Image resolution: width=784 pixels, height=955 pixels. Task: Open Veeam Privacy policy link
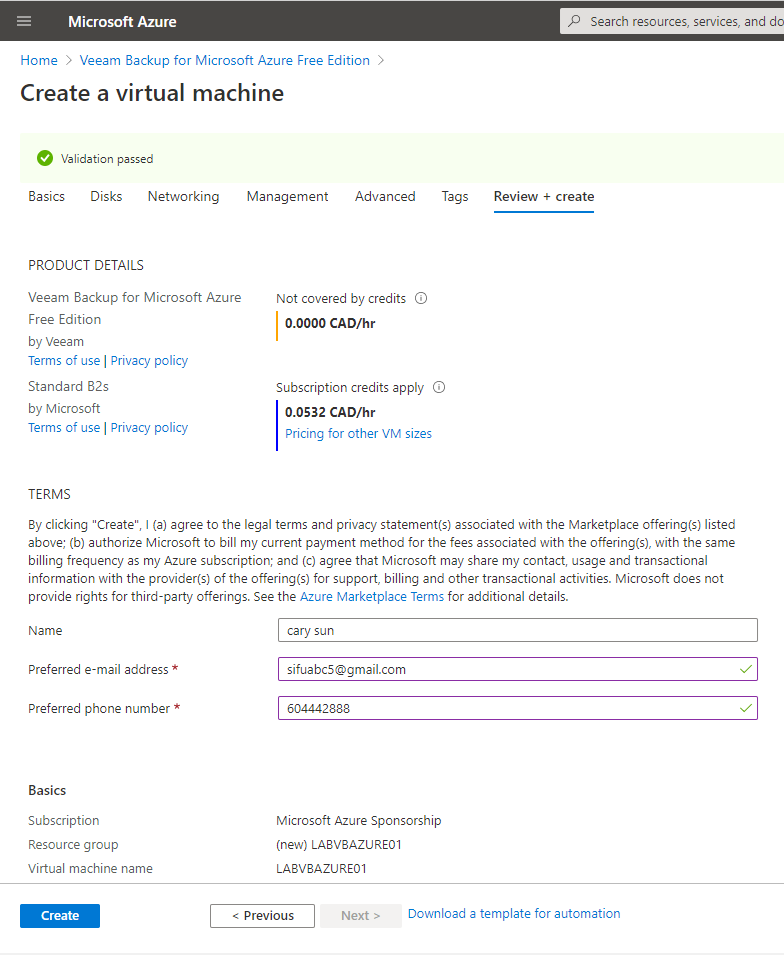(149, 361)
